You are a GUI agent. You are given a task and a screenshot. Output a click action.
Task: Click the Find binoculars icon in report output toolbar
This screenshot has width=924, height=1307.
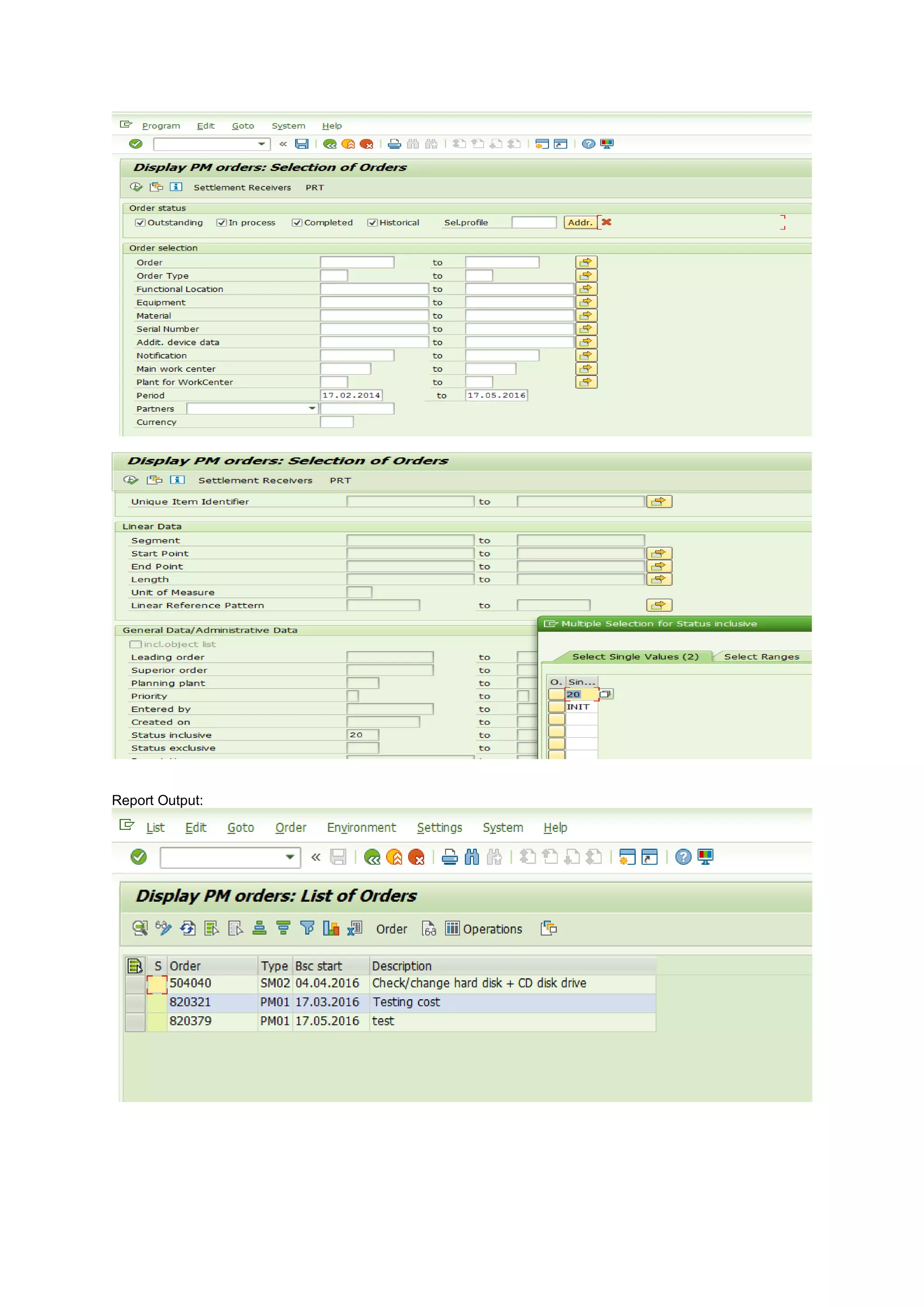[x=471, y=857]
